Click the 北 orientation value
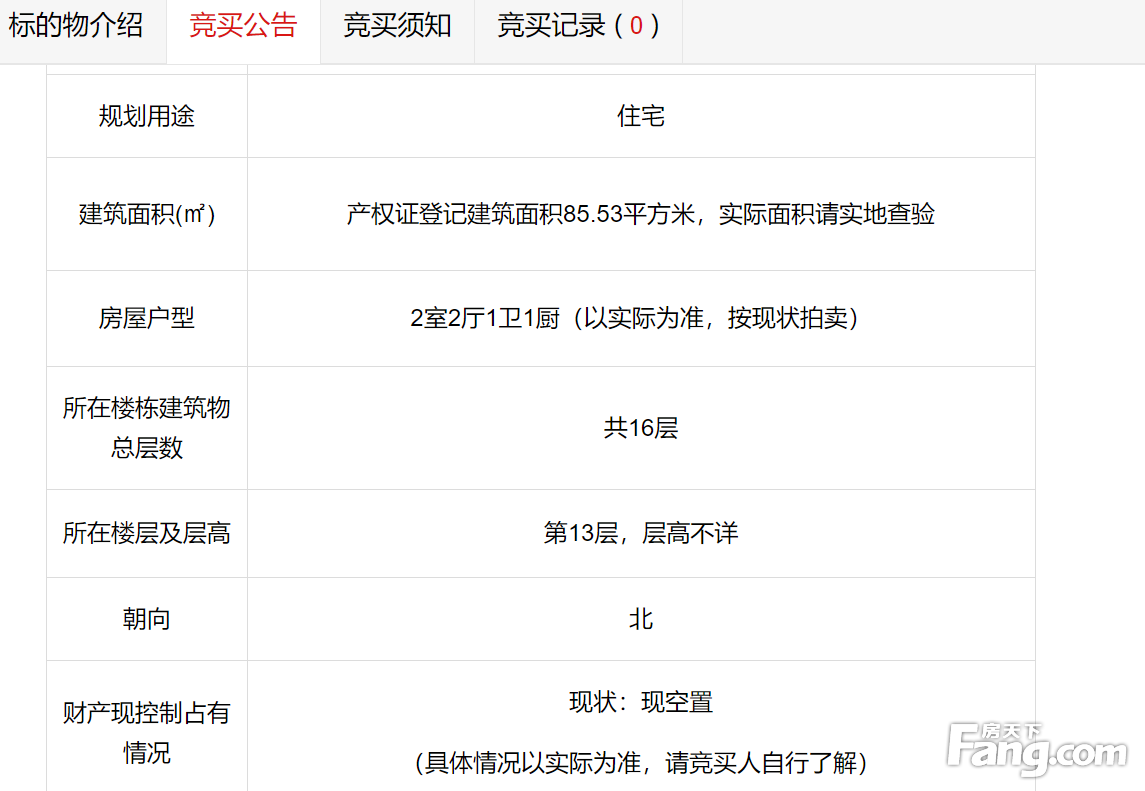The height and width of the screenshot is (791, 1145). pyautogui.click(x=641, y=620)
